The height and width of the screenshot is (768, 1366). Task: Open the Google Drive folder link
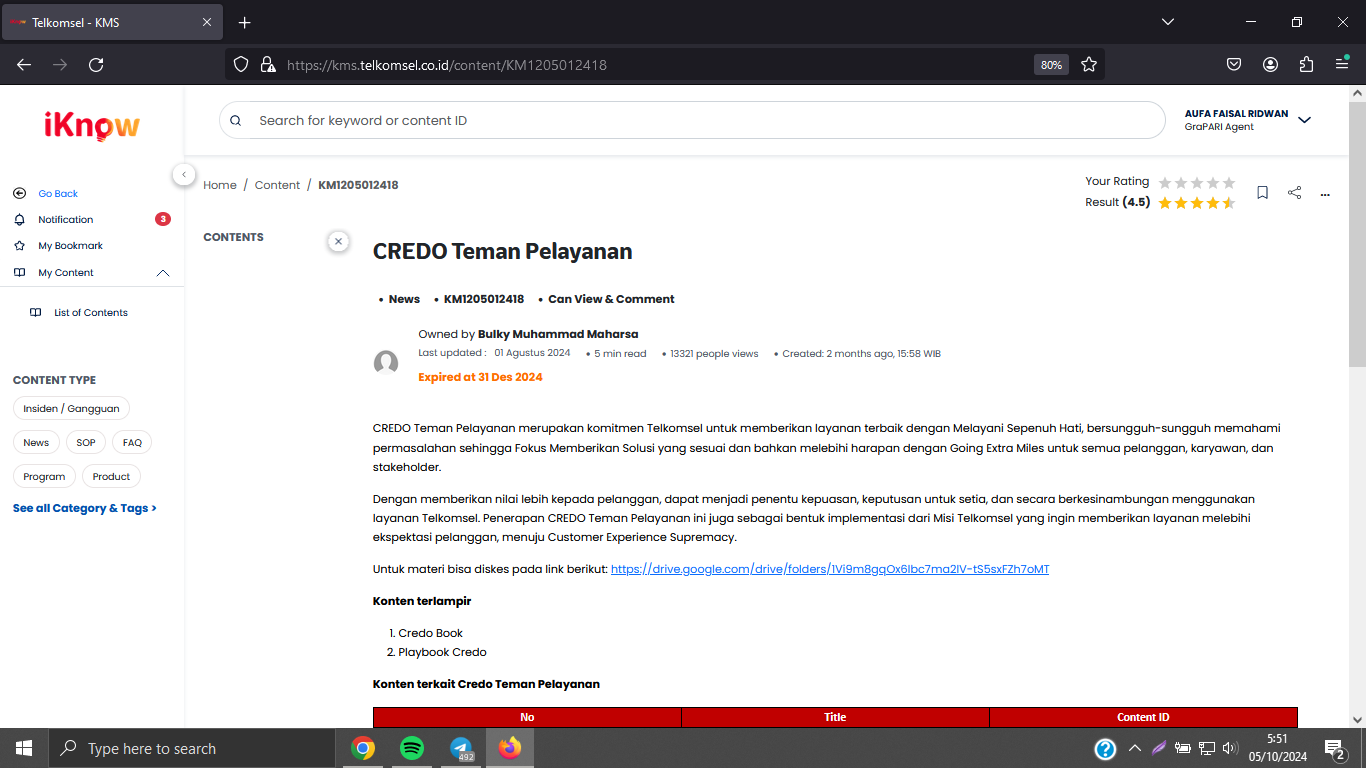(830, 569)
